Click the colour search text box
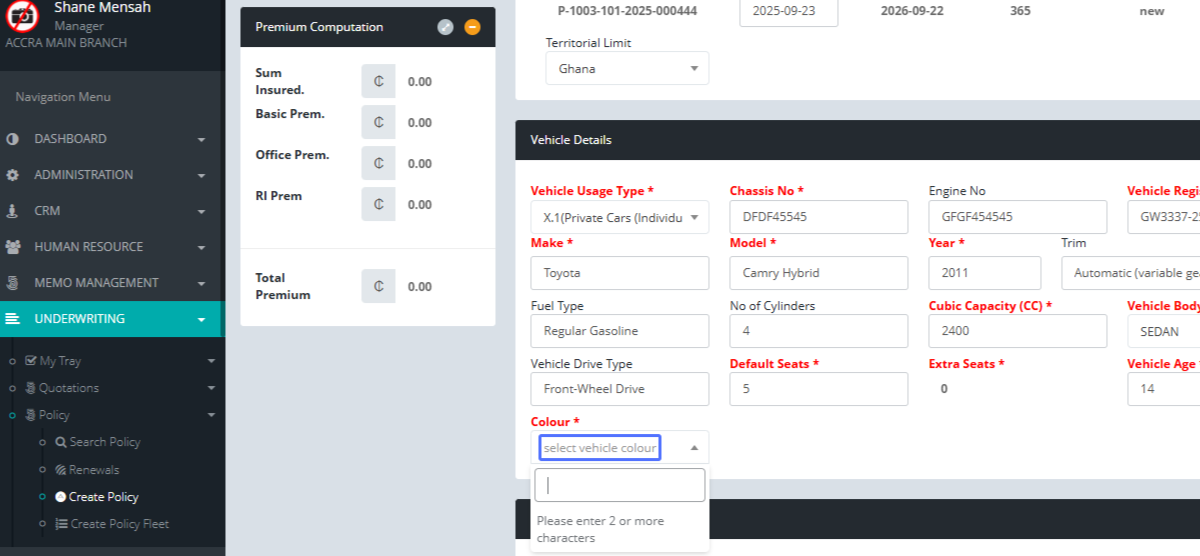This screenshot has height=556, width=1200. (x=619, y=485)
